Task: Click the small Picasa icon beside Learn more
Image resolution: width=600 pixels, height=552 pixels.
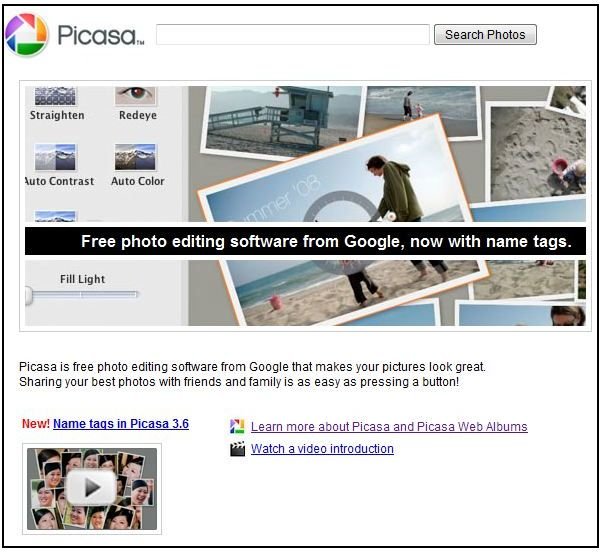Action: (x=237, y=427)
